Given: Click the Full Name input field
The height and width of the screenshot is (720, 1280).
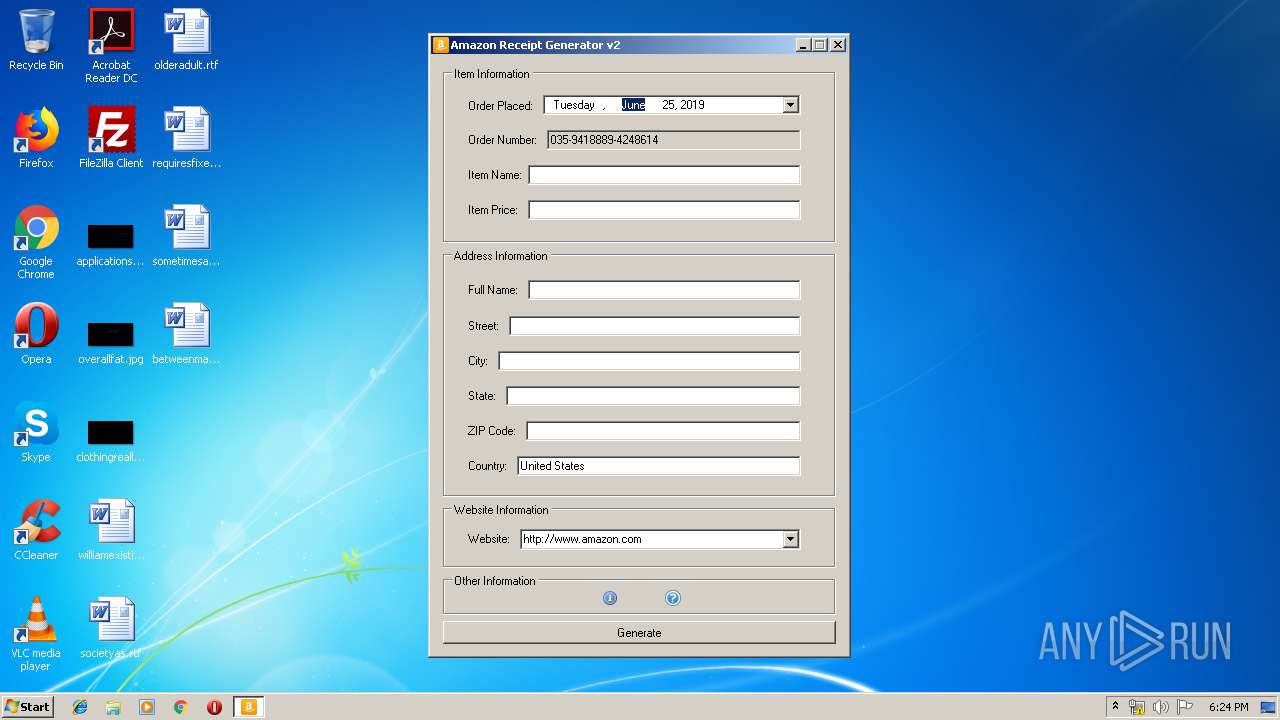Looking at the screenshot, I should 664,290.
